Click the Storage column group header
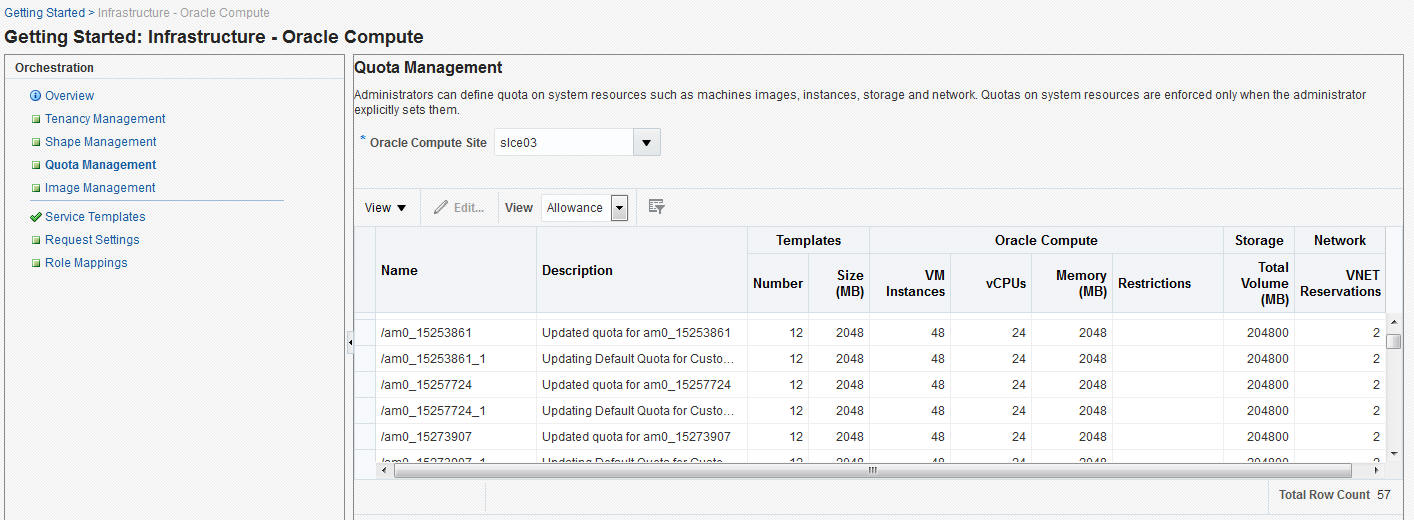The image size is (1414, 520). pos(1259,241)
